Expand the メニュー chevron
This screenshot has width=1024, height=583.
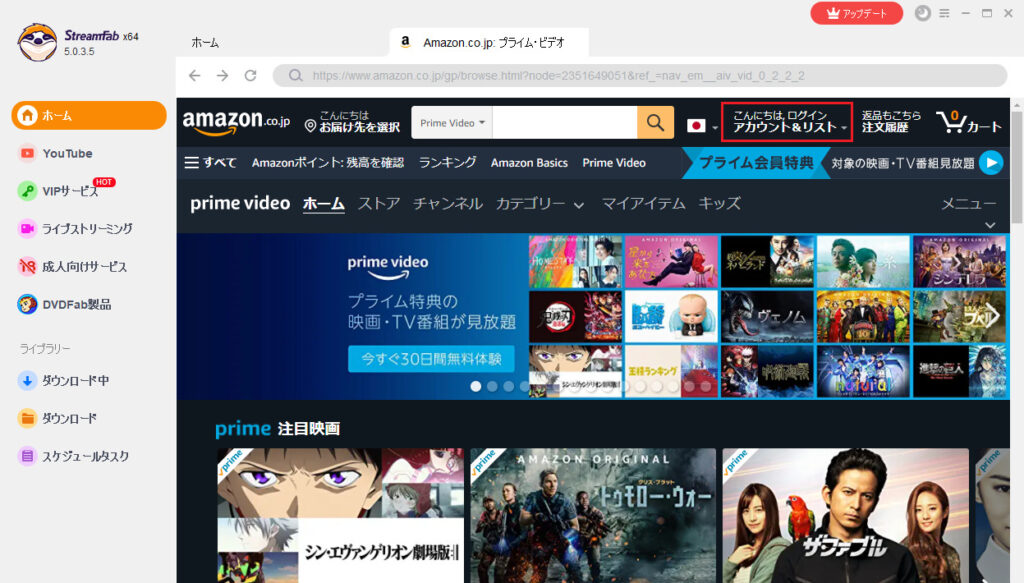[x=990, y=225]
